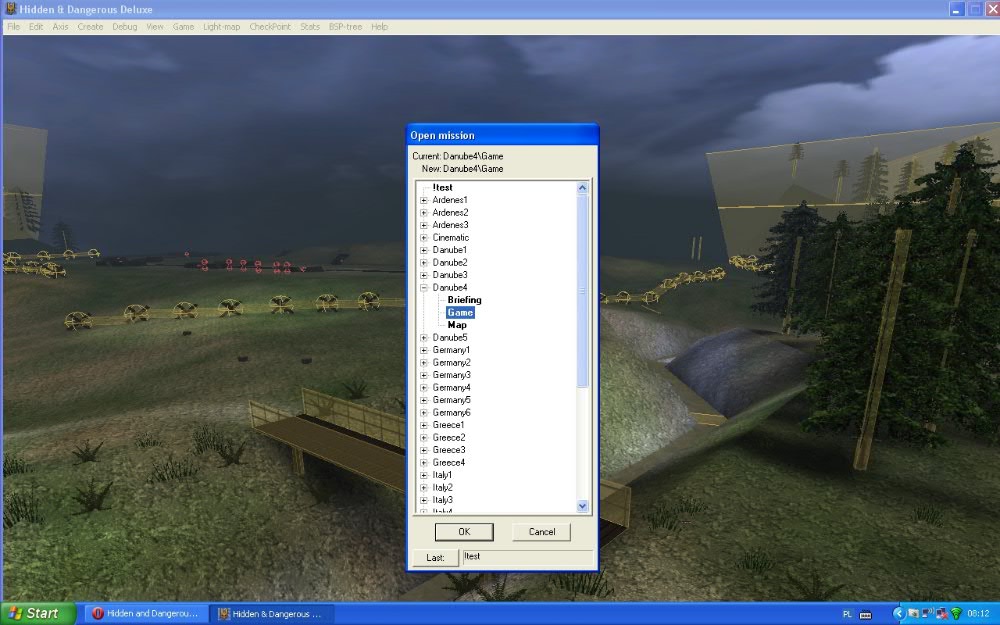Open the File menu

(x=13, y=27)
